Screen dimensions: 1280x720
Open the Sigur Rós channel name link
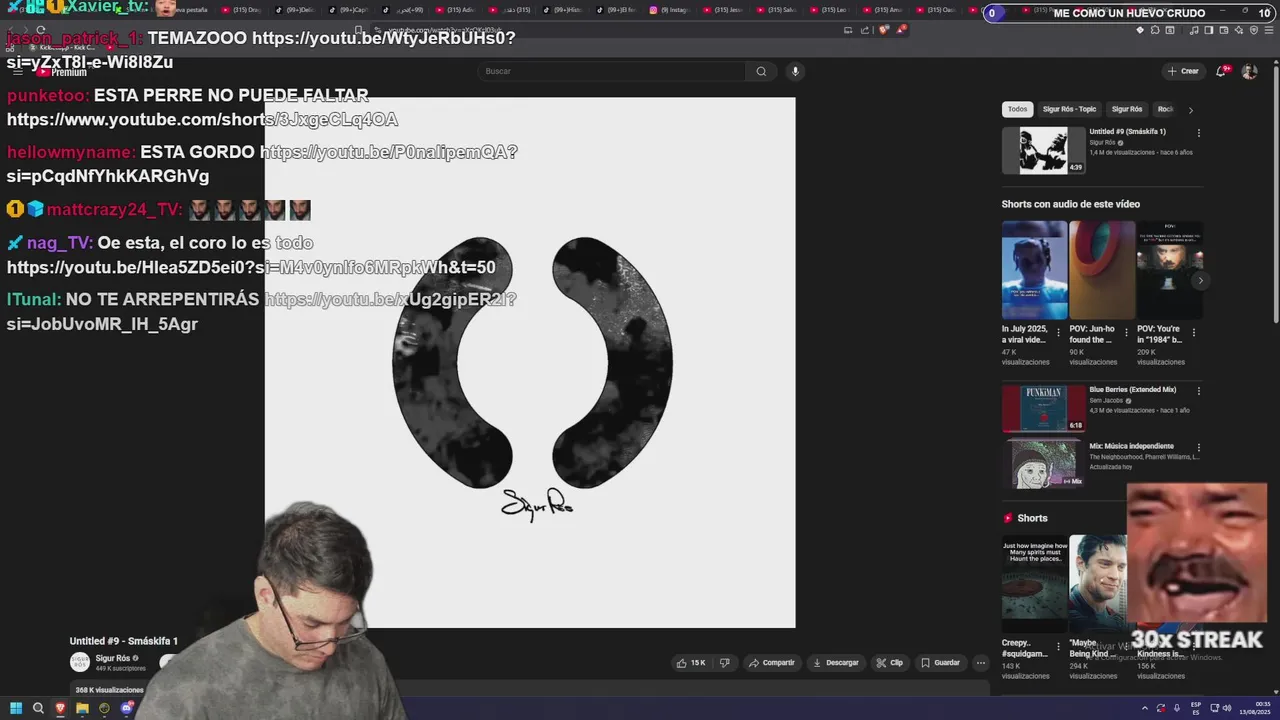pos(112,658)
